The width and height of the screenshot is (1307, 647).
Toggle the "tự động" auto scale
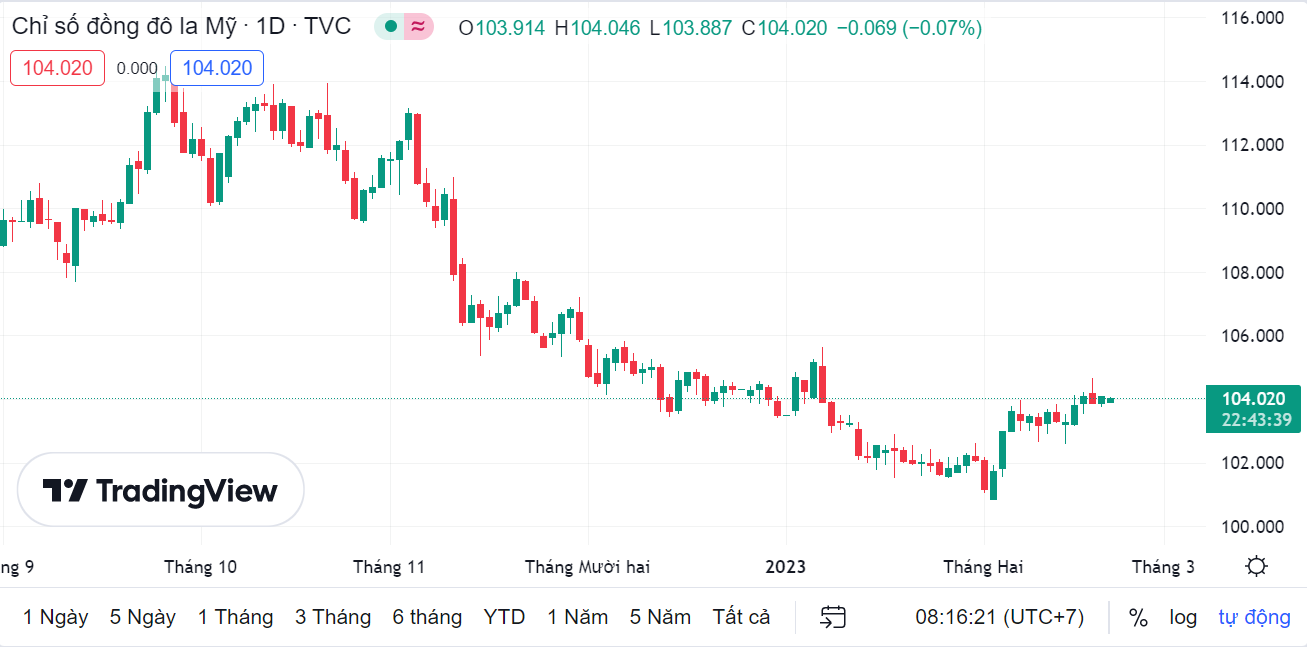(1254, 617)
